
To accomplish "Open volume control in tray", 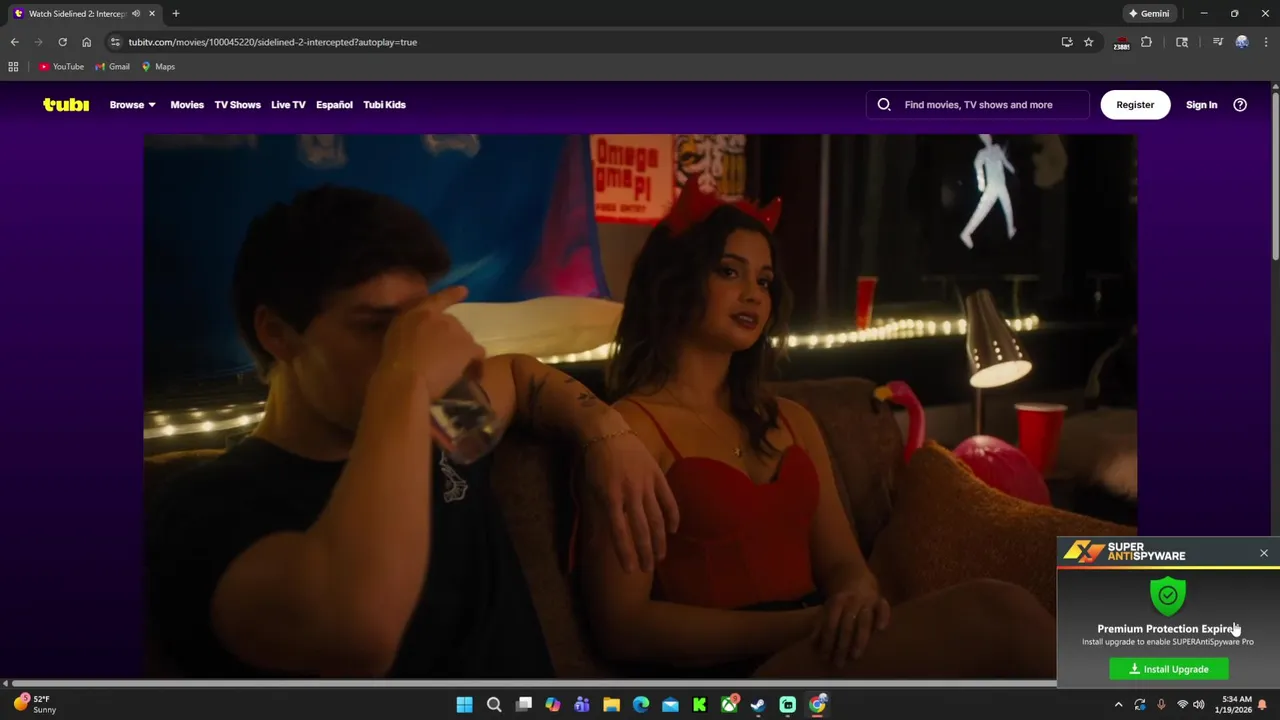I will 1198,705.
